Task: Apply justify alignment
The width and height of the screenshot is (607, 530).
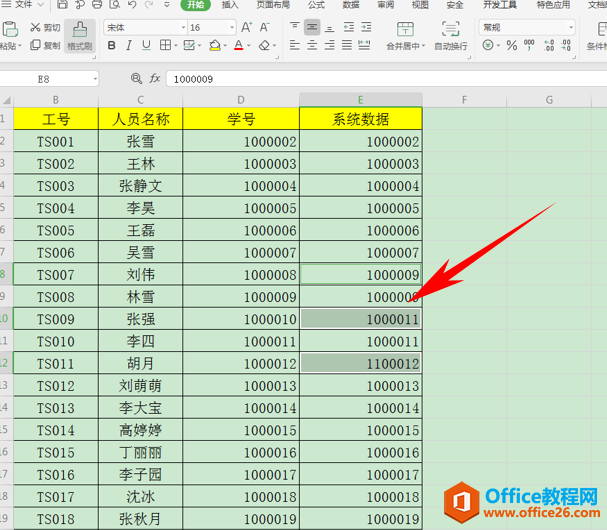Action: (x=347, y=45)
